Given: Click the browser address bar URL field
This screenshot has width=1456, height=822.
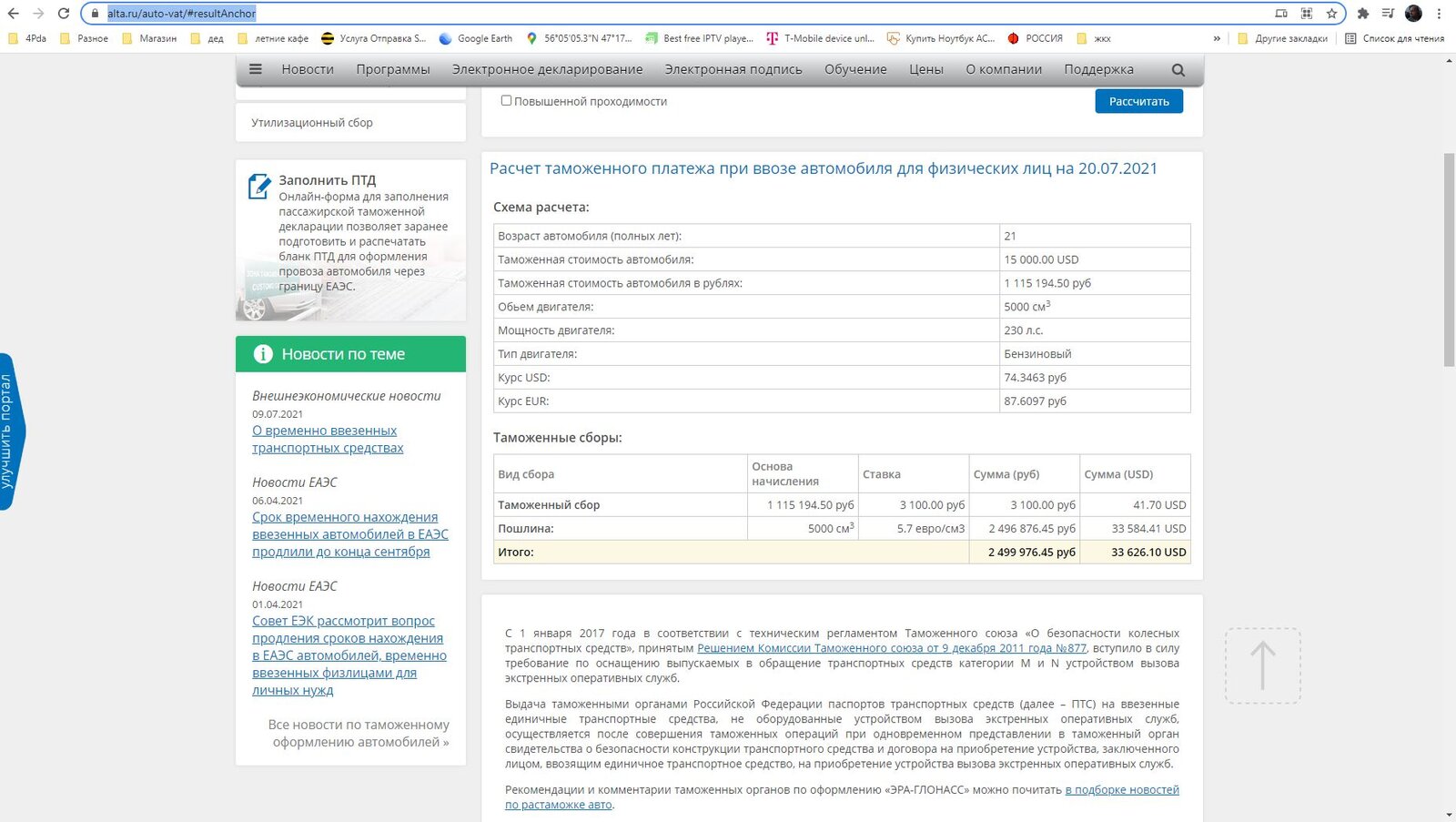Looking at the screenshot, I should (637, 14).
